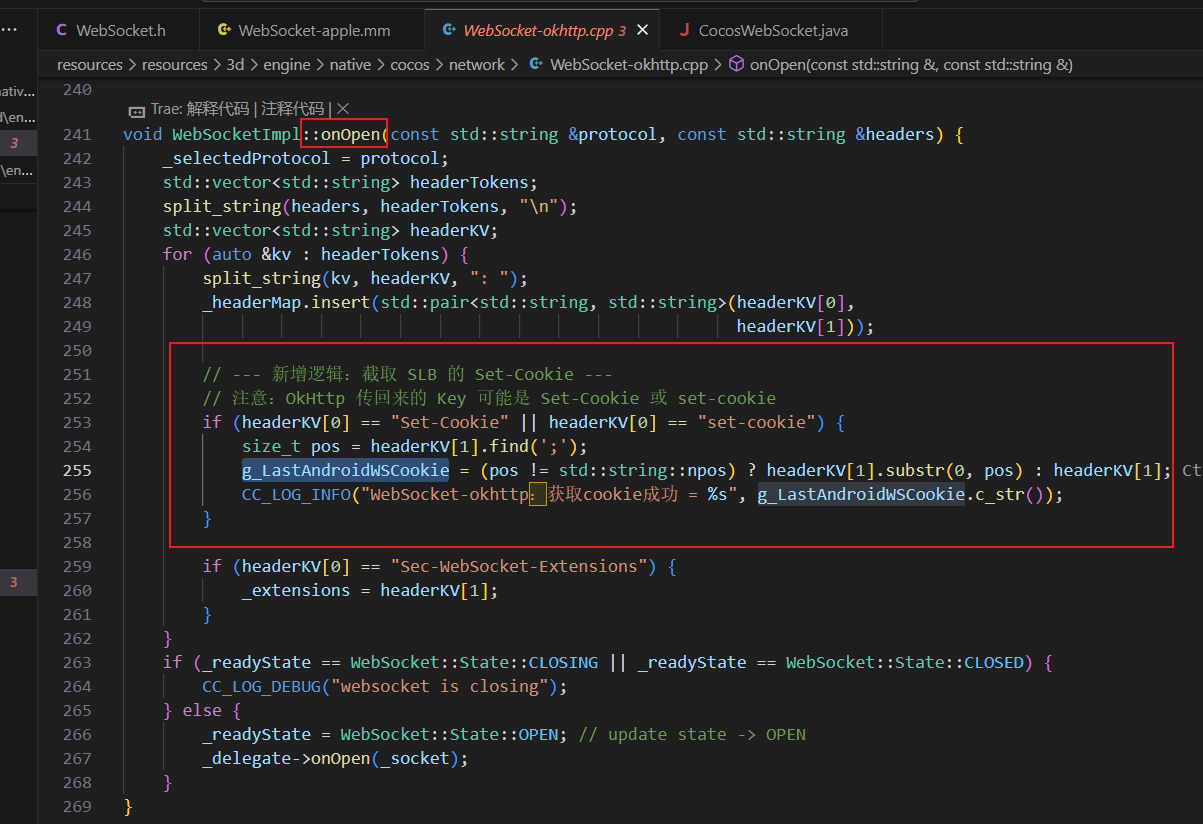Open the cocos breadcrumb segment
1203x824 pixels.
click(409, 64)
